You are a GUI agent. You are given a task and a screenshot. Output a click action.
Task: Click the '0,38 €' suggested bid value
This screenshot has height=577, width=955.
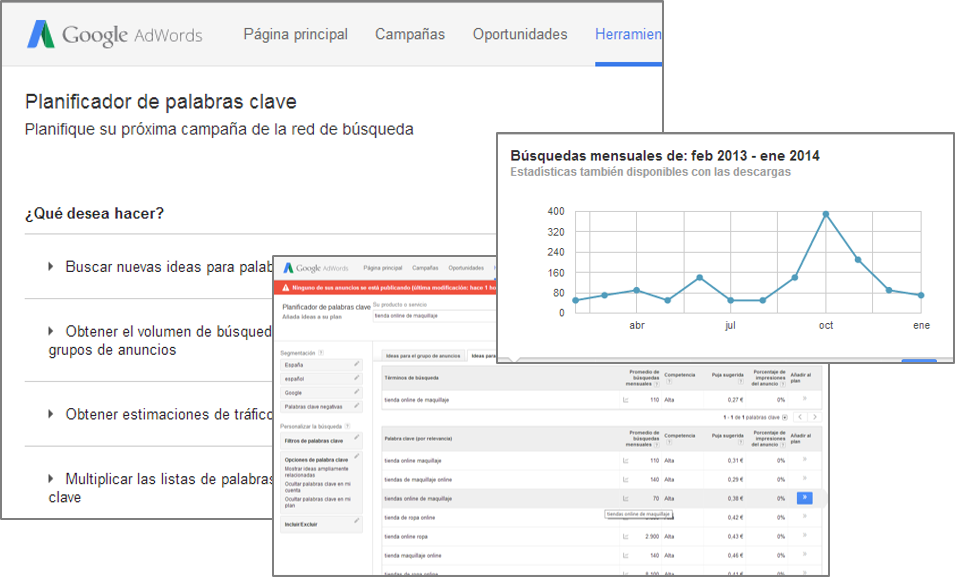click(735, 498)
